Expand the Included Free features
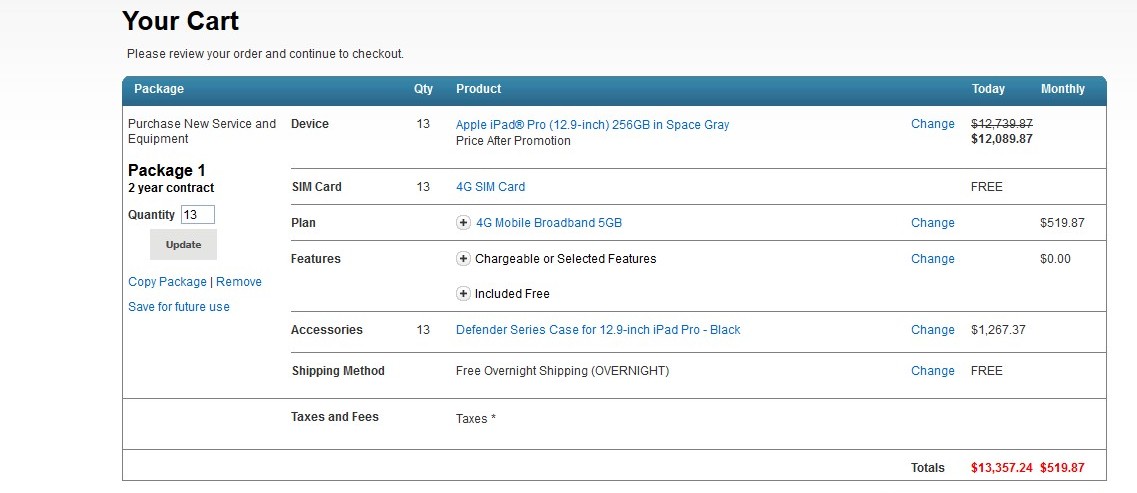The height and width of the screenshot is (493, 1137). 463,294
